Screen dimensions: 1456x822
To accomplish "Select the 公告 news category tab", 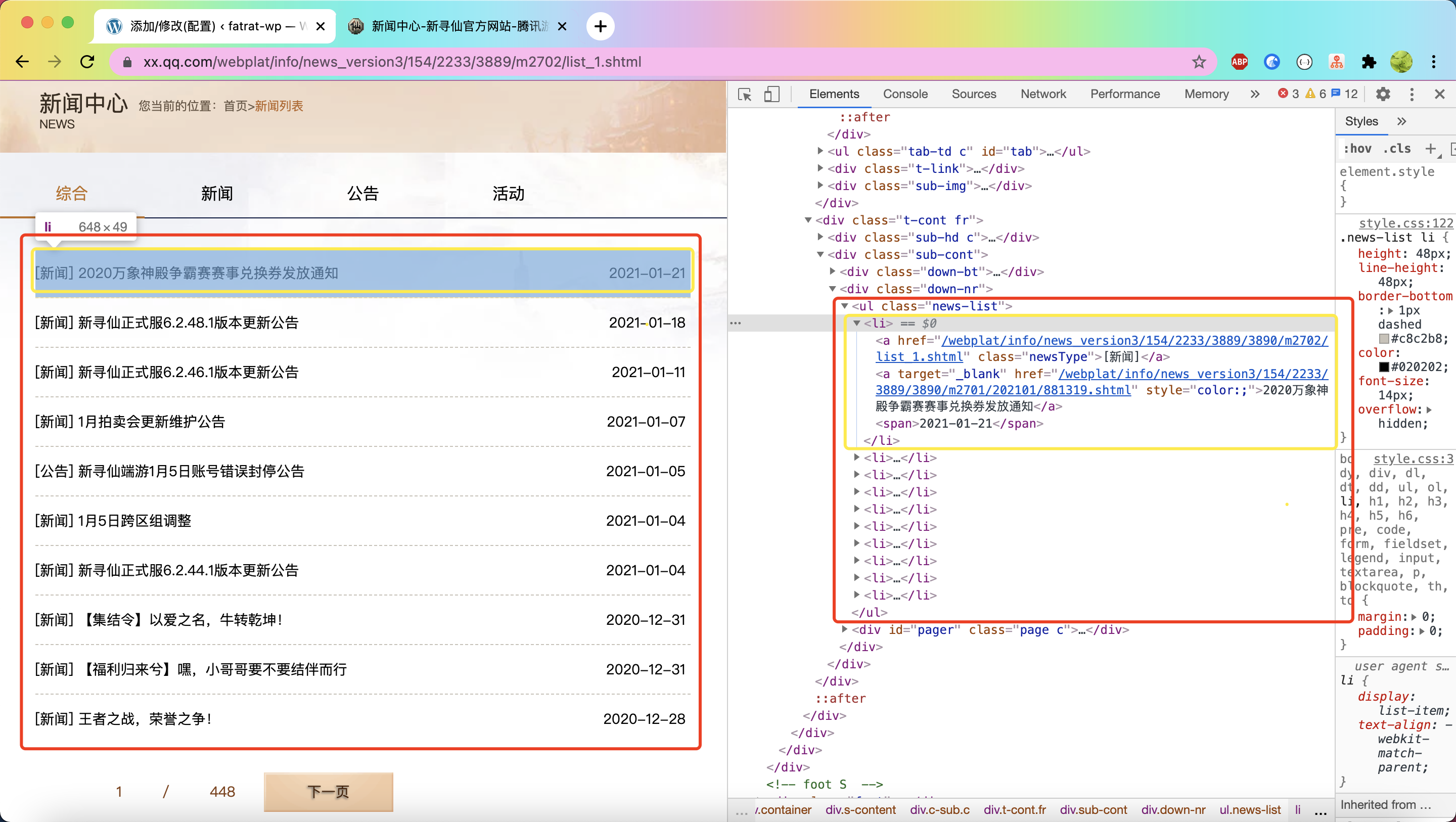I will [x=363, y=193].
